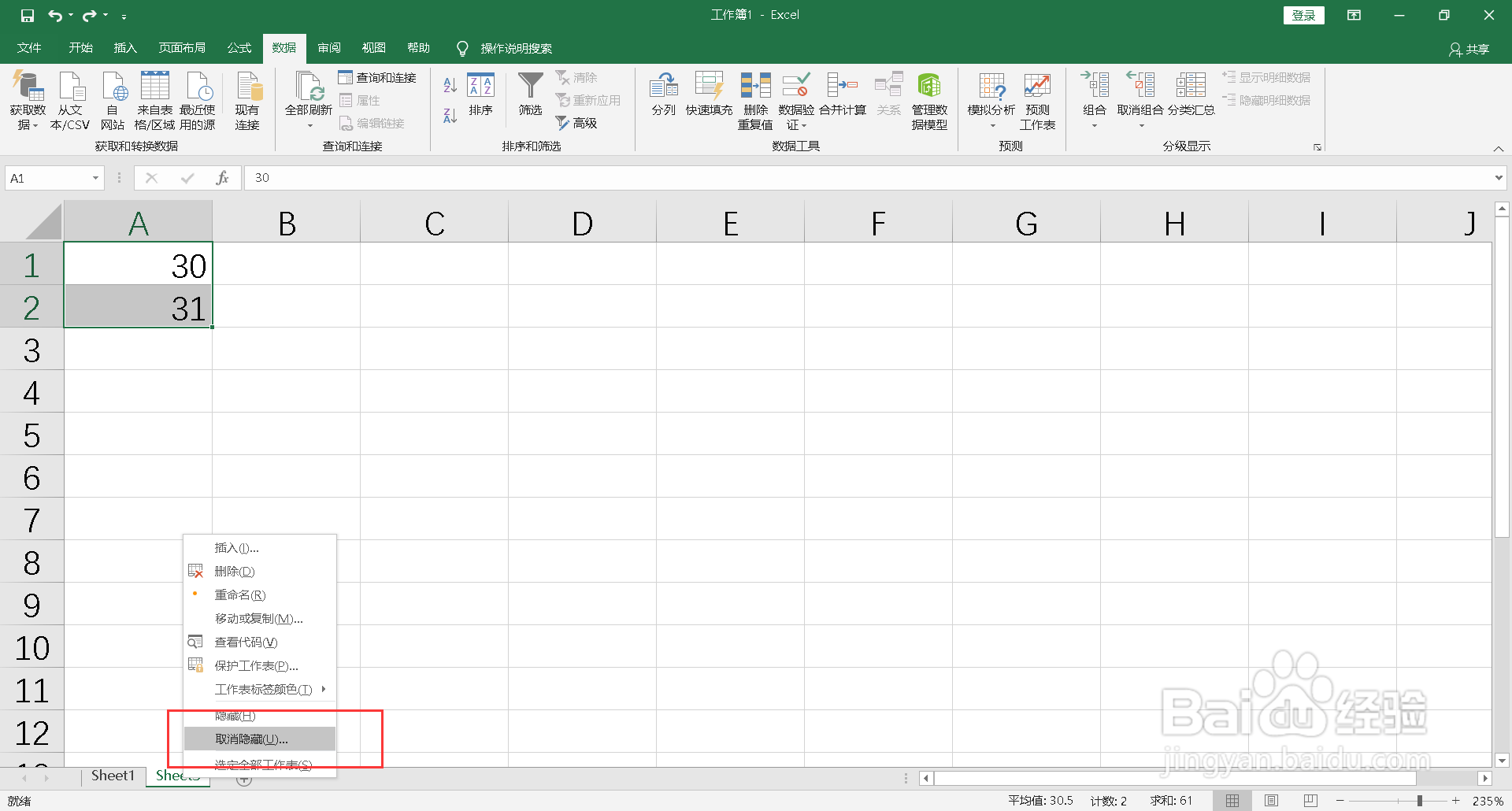The width and height of the screenshot is (1512, 811).
Task: Click the 操作说明搜索 search box
Action: (516, 49)
